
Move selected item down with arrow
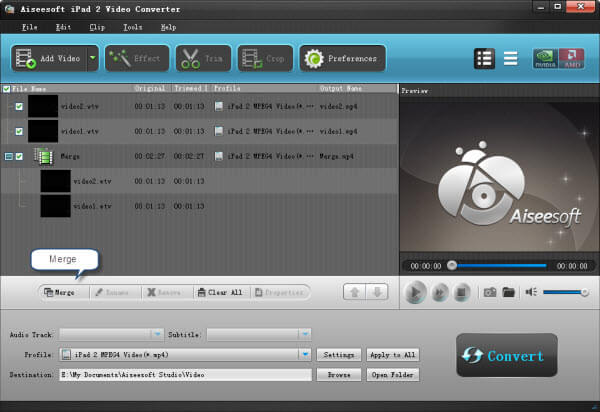377,293
